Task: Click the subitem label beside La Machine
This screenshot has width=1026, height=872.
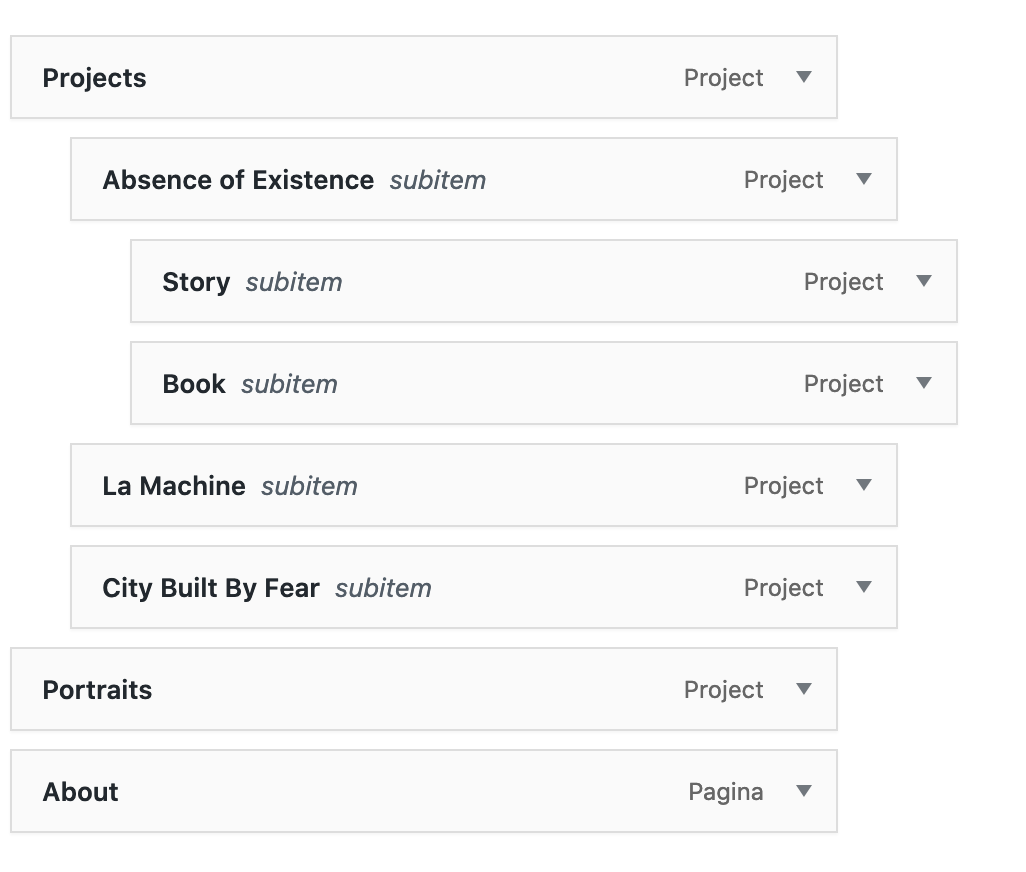Action: pos(309,487)
